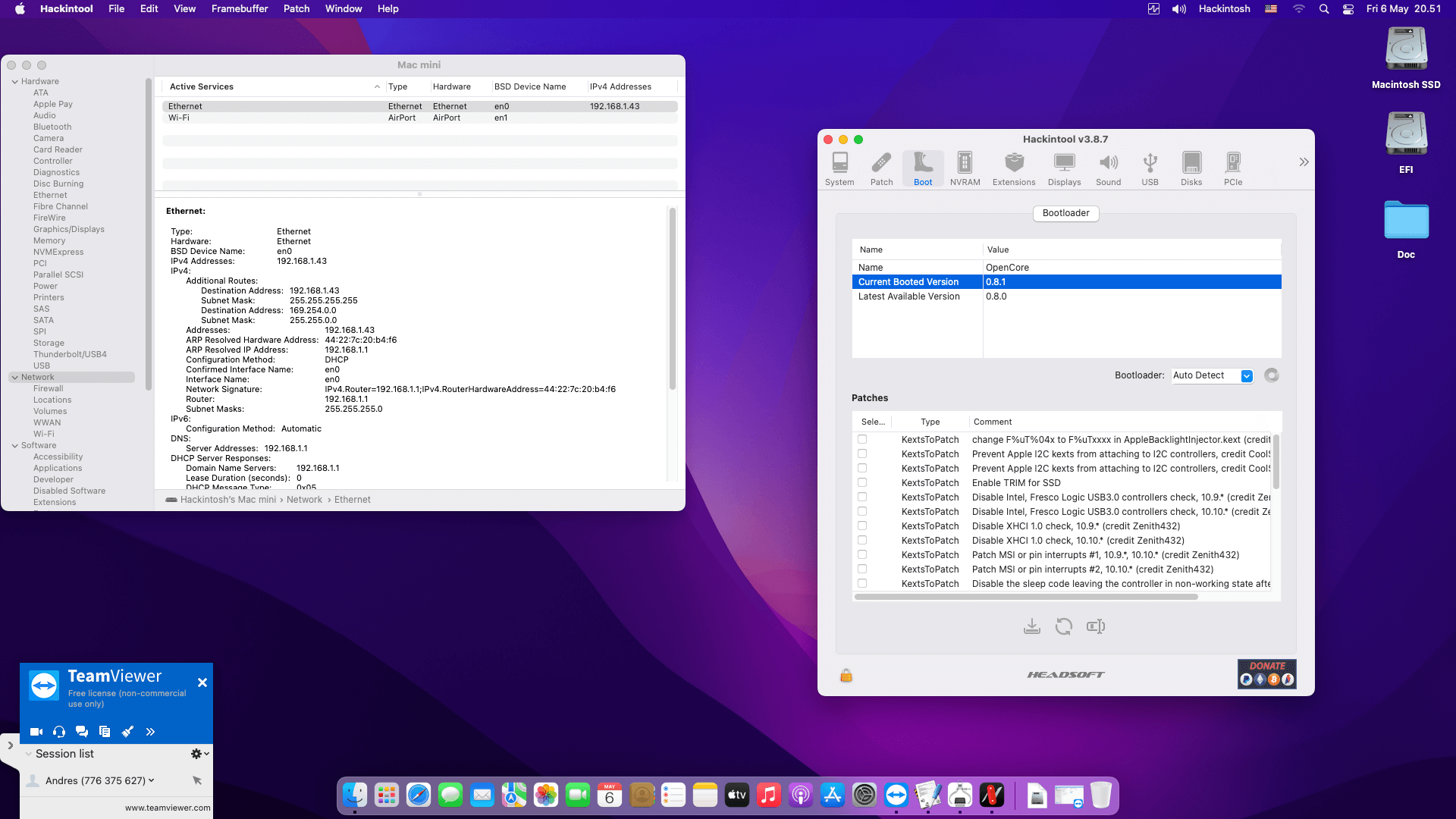Image resolution: width=1456 pixels, height=819 pixels.
Task: Enable the 'Enable TRIM for SSD' patch
Action: tap(861, 482)
